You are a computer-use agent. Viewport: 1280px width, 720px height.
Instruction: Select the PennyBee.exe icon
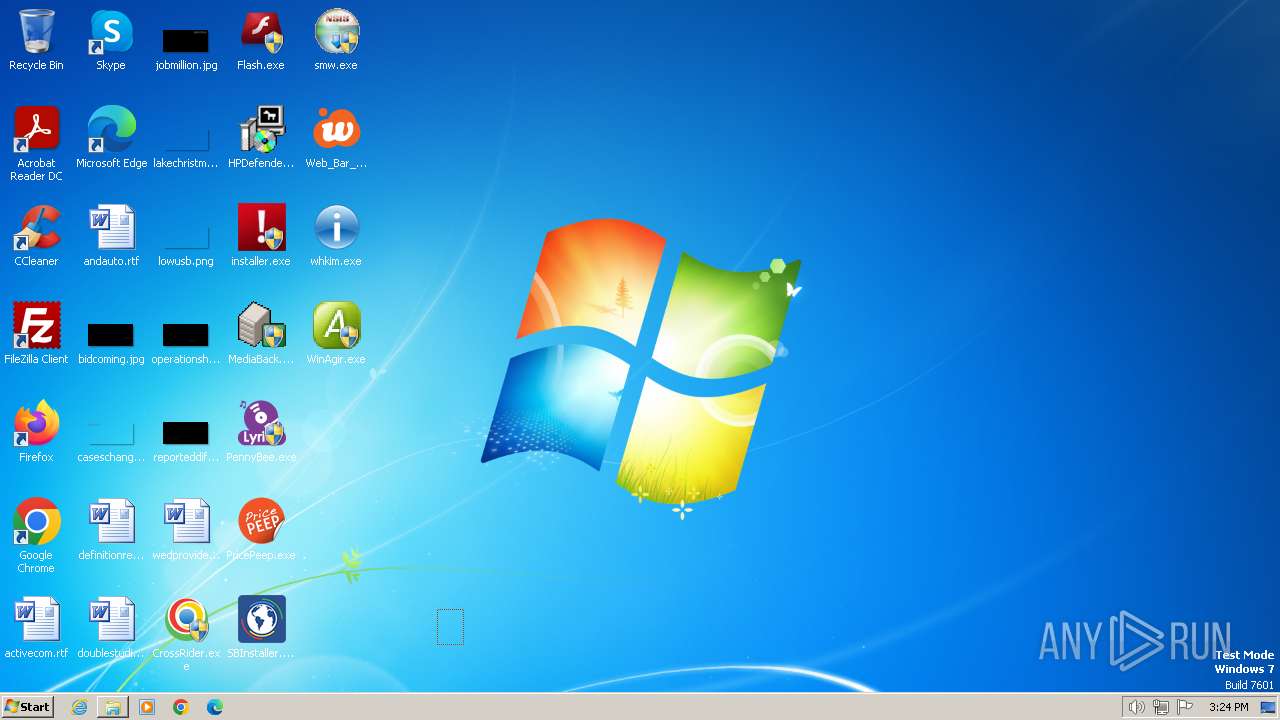[261, 432]
